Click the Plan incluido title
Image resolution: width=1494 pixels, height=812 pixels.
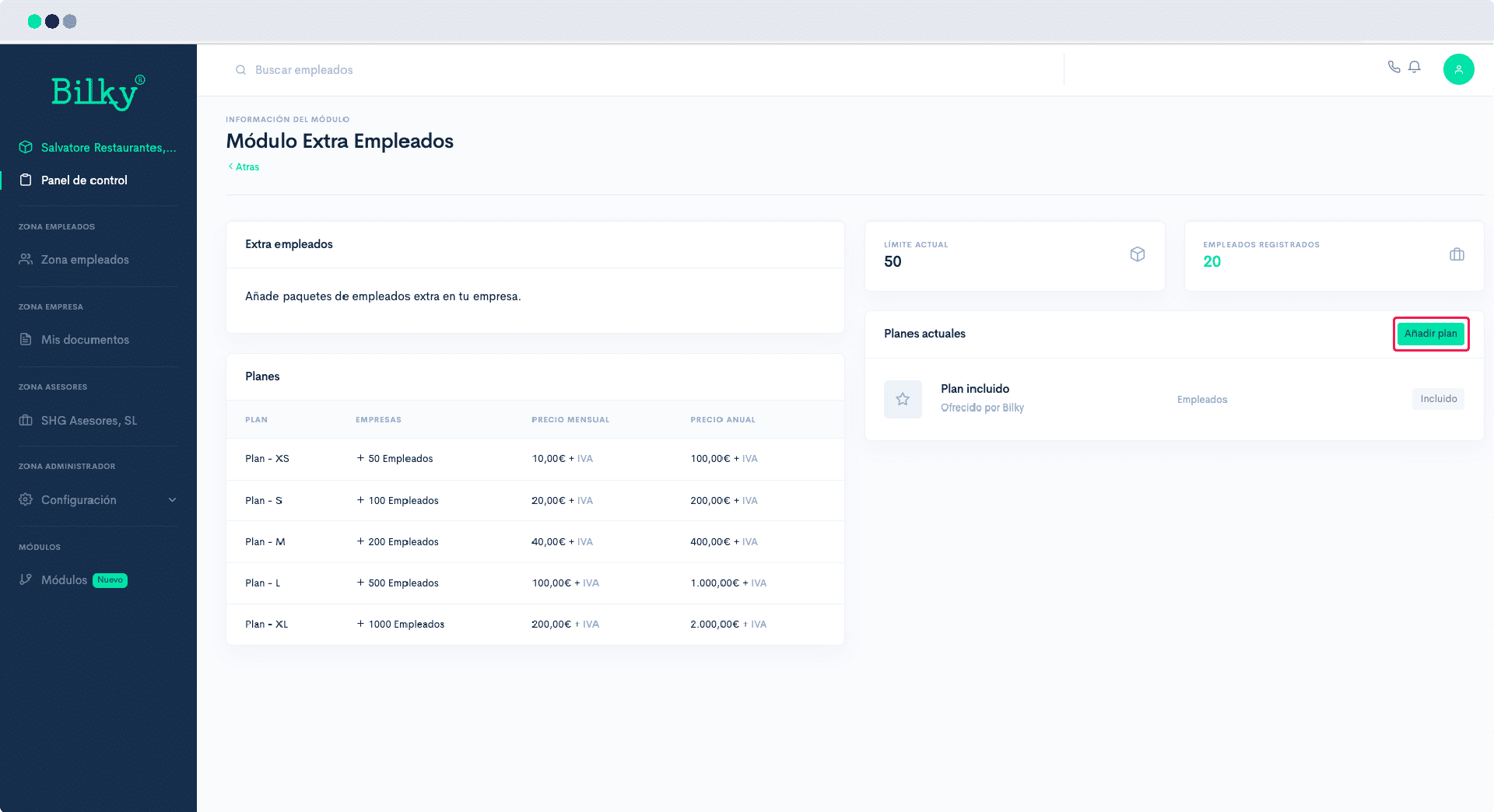[x=975, y=389]
